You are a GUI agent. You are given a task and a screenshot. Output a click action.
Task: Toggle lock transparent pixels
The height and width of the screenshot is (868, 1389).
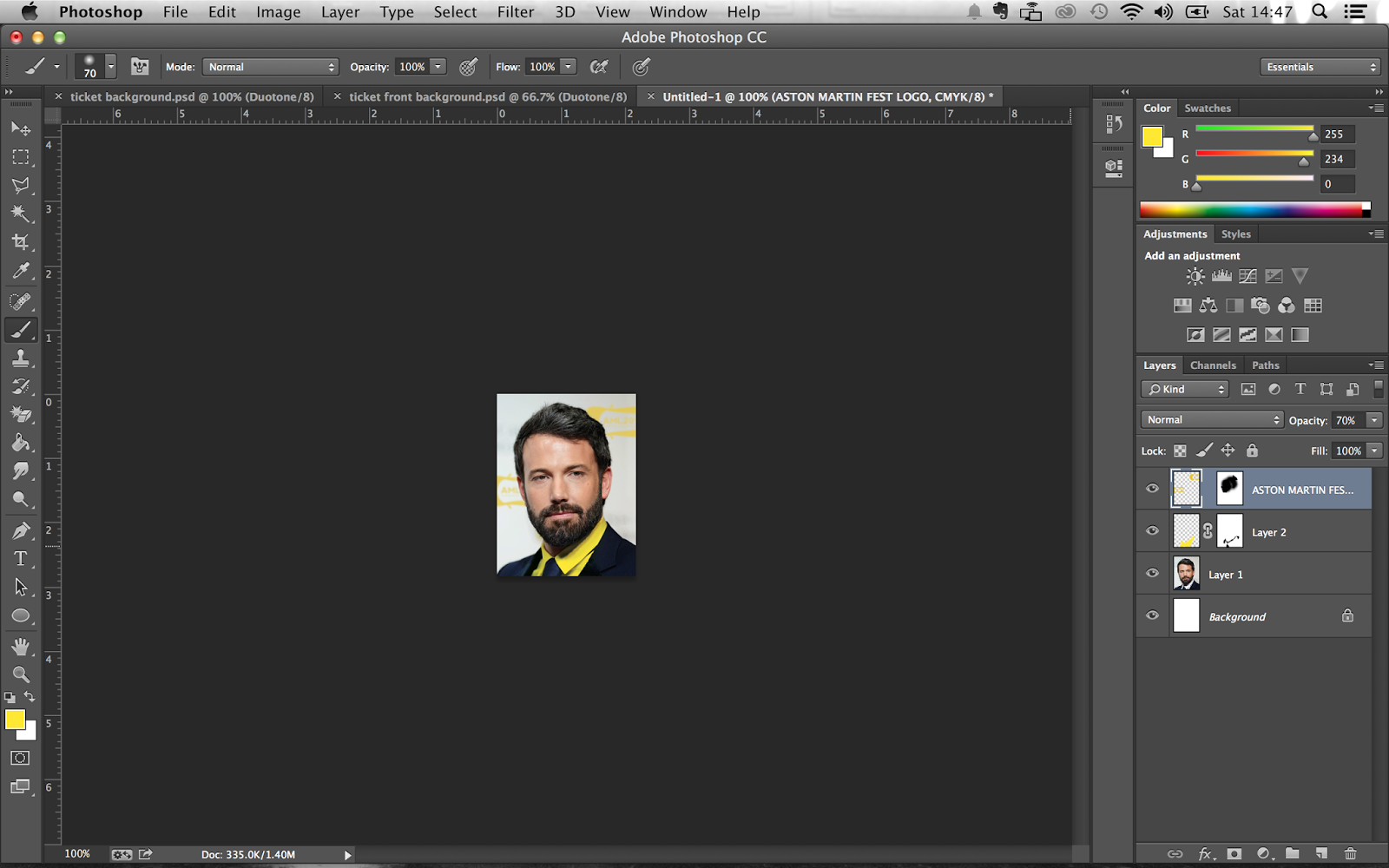pos(1180,450)
